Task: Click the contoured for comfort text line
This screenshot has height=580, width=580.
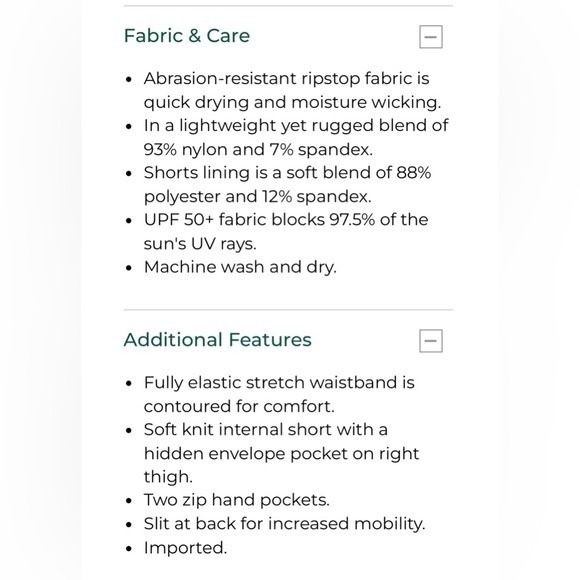Action: click(239, 407)
